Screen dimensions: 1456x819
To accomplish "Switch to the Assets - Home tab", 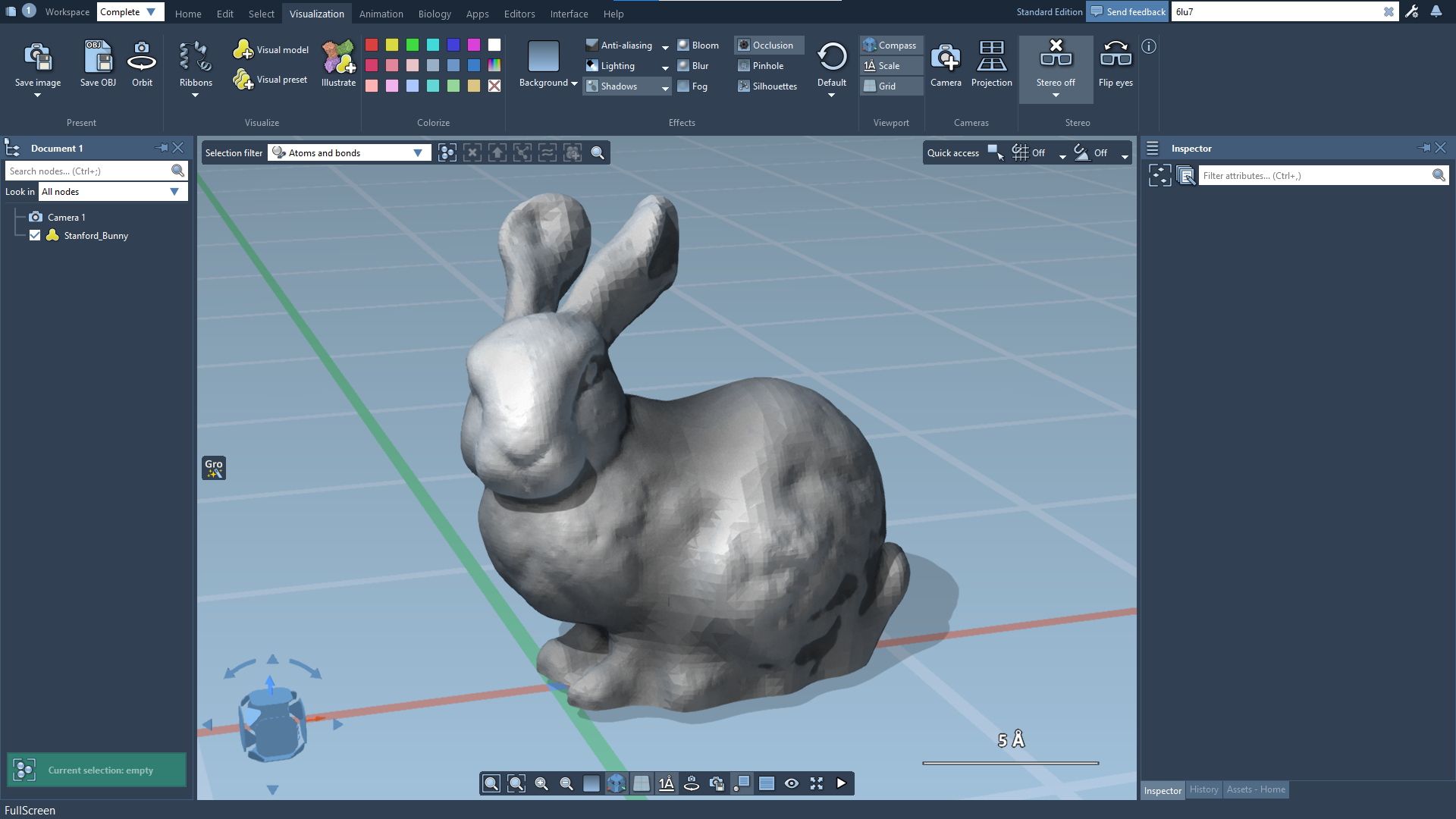I will click(x=1256, y=789).
